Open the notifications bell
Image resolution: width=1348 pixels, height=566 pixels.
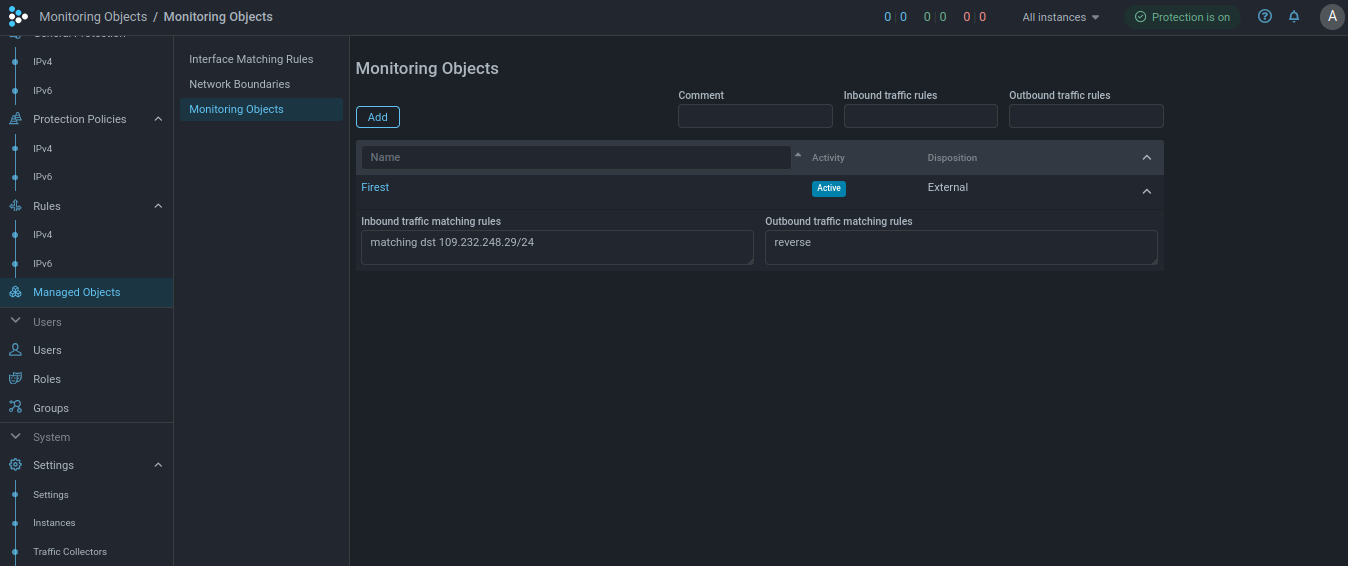point(1294,17)
